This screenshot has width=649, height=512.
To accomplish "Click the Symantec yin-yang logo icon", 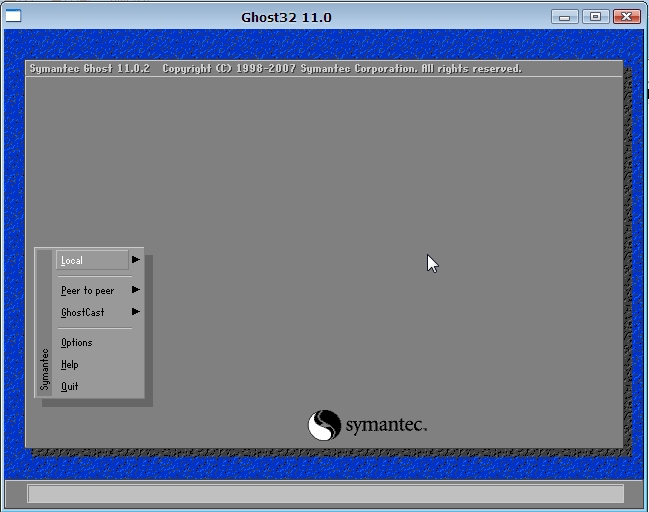I will coord(324,425).
